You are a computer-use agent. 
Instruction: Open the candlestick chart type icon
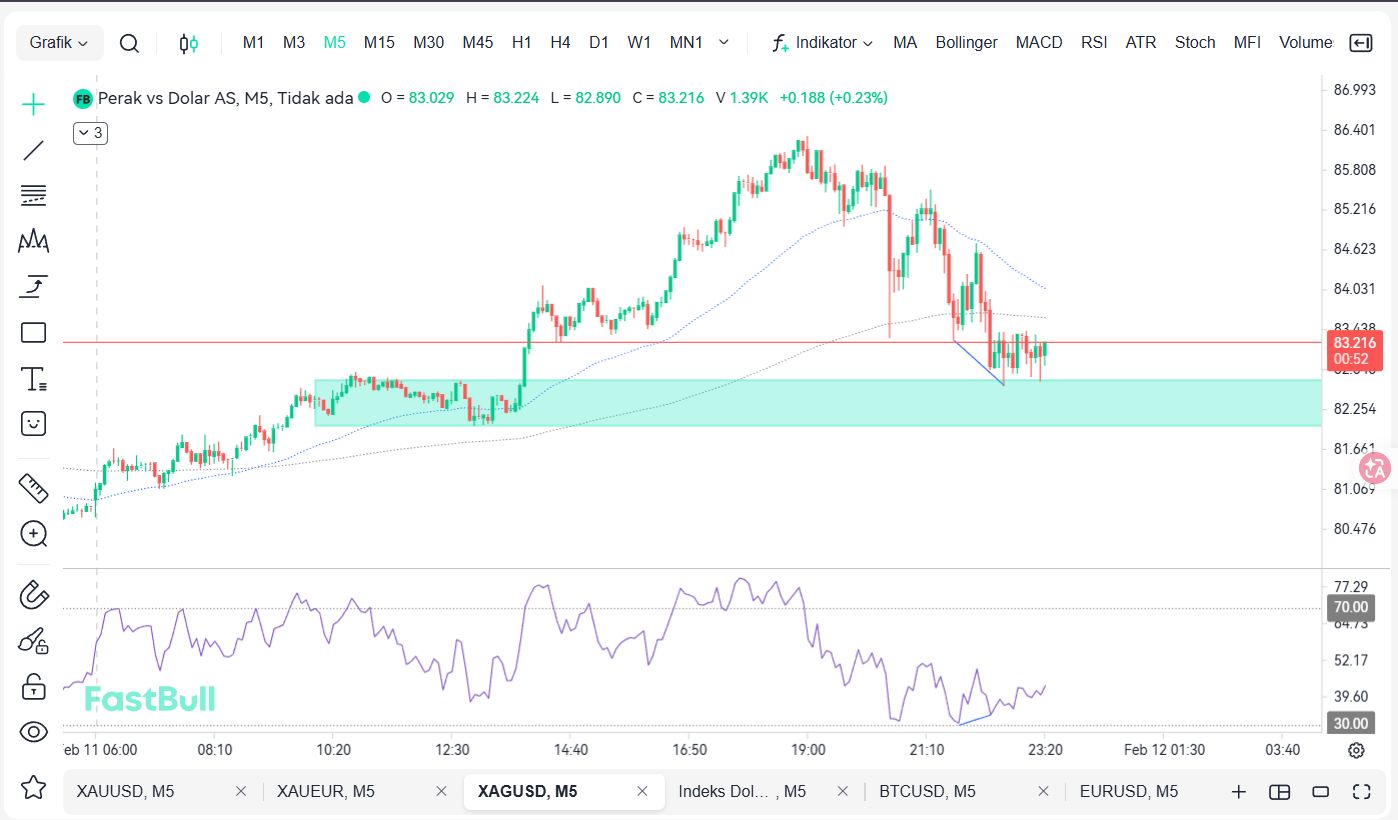[189, 43]
